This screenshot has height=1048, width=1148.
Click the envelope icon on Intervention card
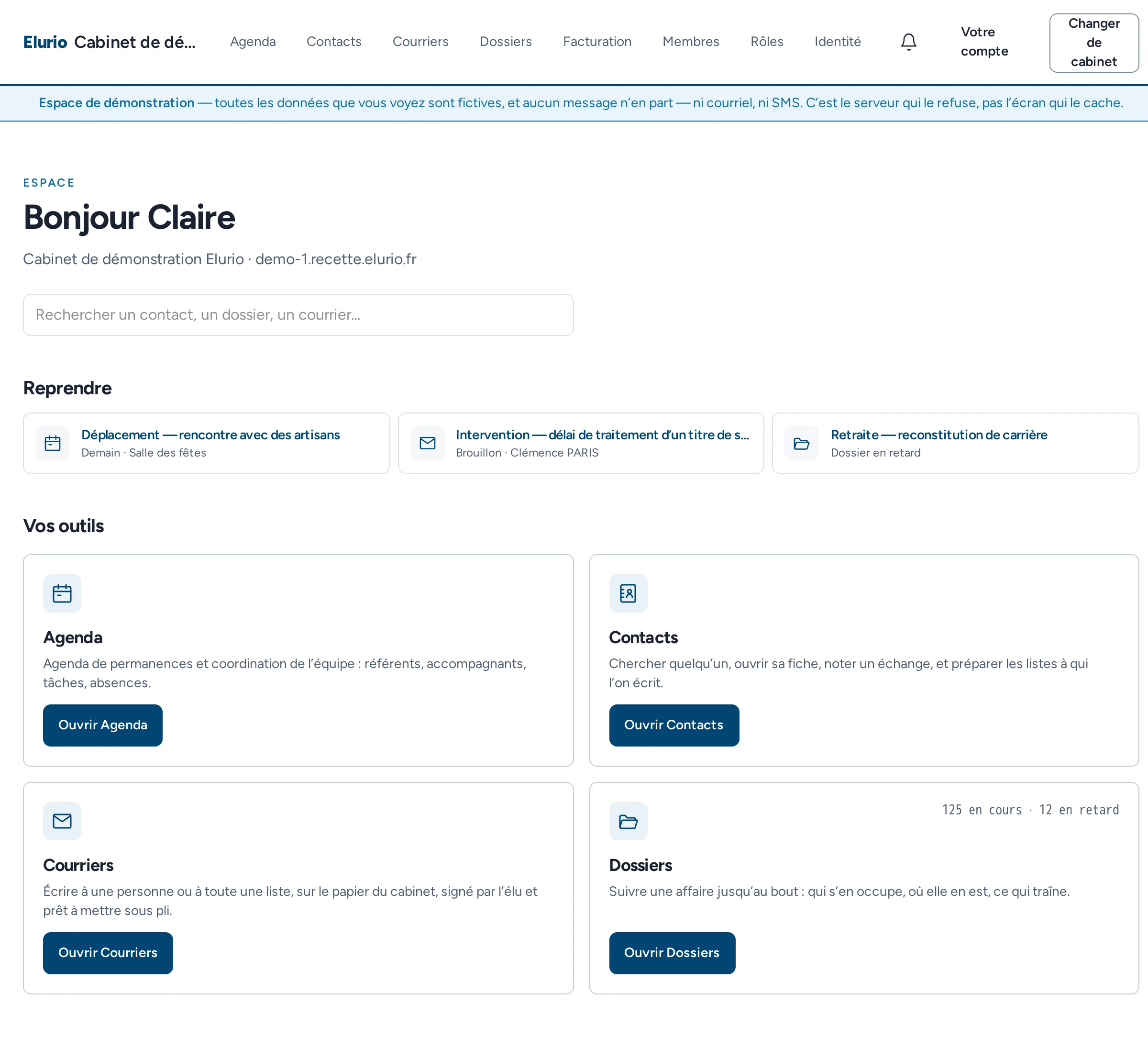click(427, 443)
